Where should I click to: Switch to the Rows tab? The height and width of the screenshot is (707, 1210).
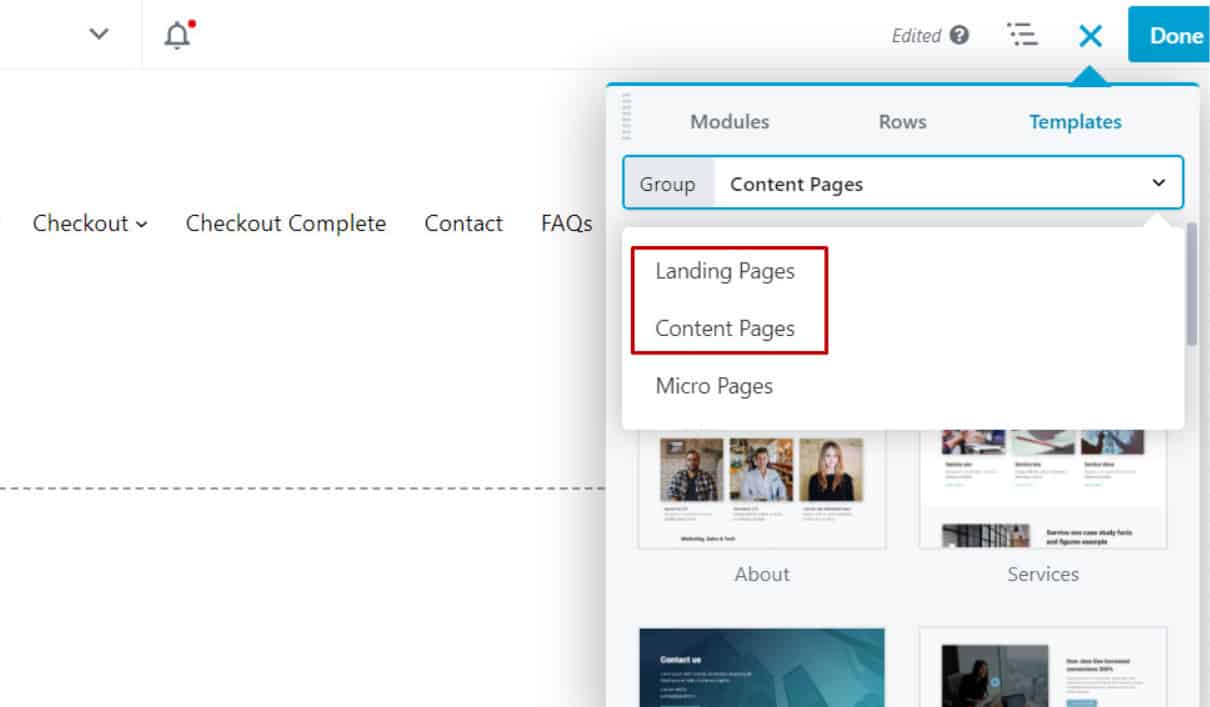coord(902,122)
